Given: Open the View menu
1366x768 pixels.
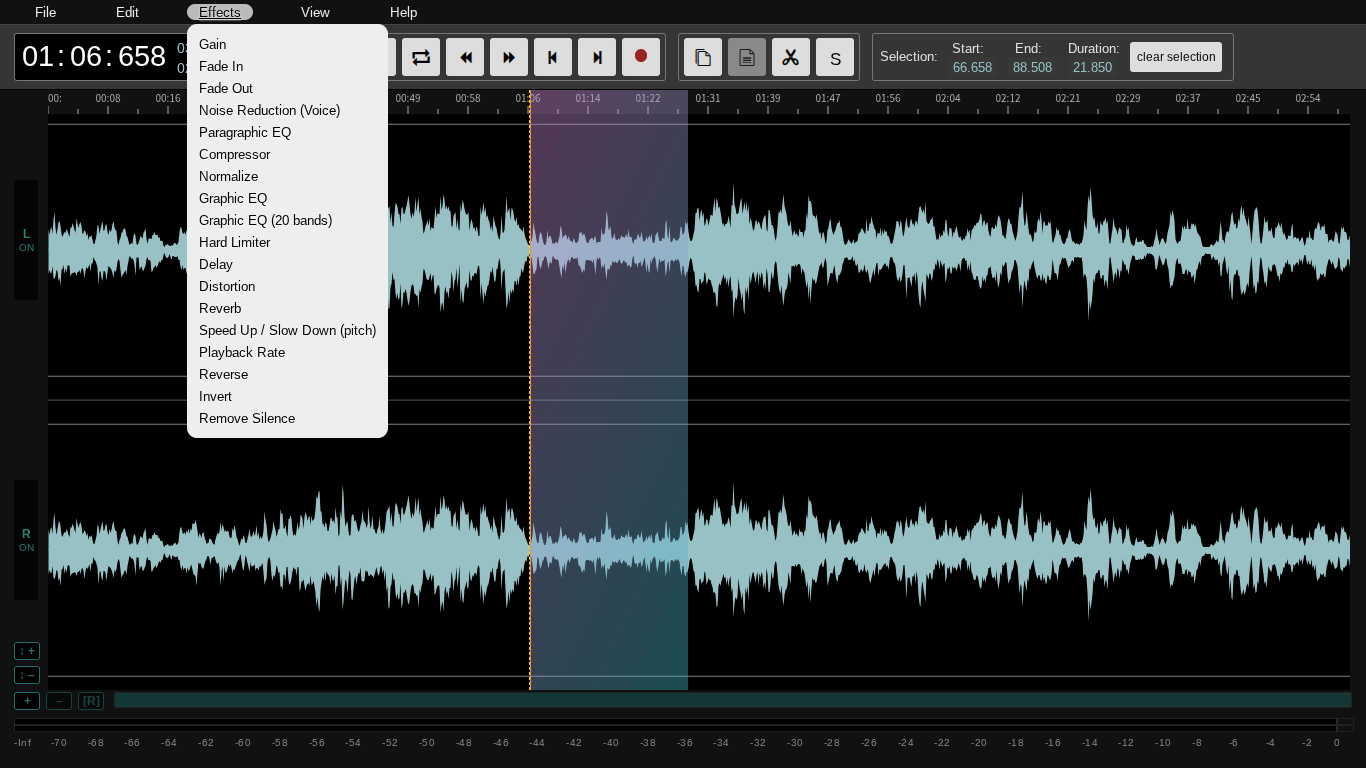Looking at the screenshot, I should click(315, 12).
